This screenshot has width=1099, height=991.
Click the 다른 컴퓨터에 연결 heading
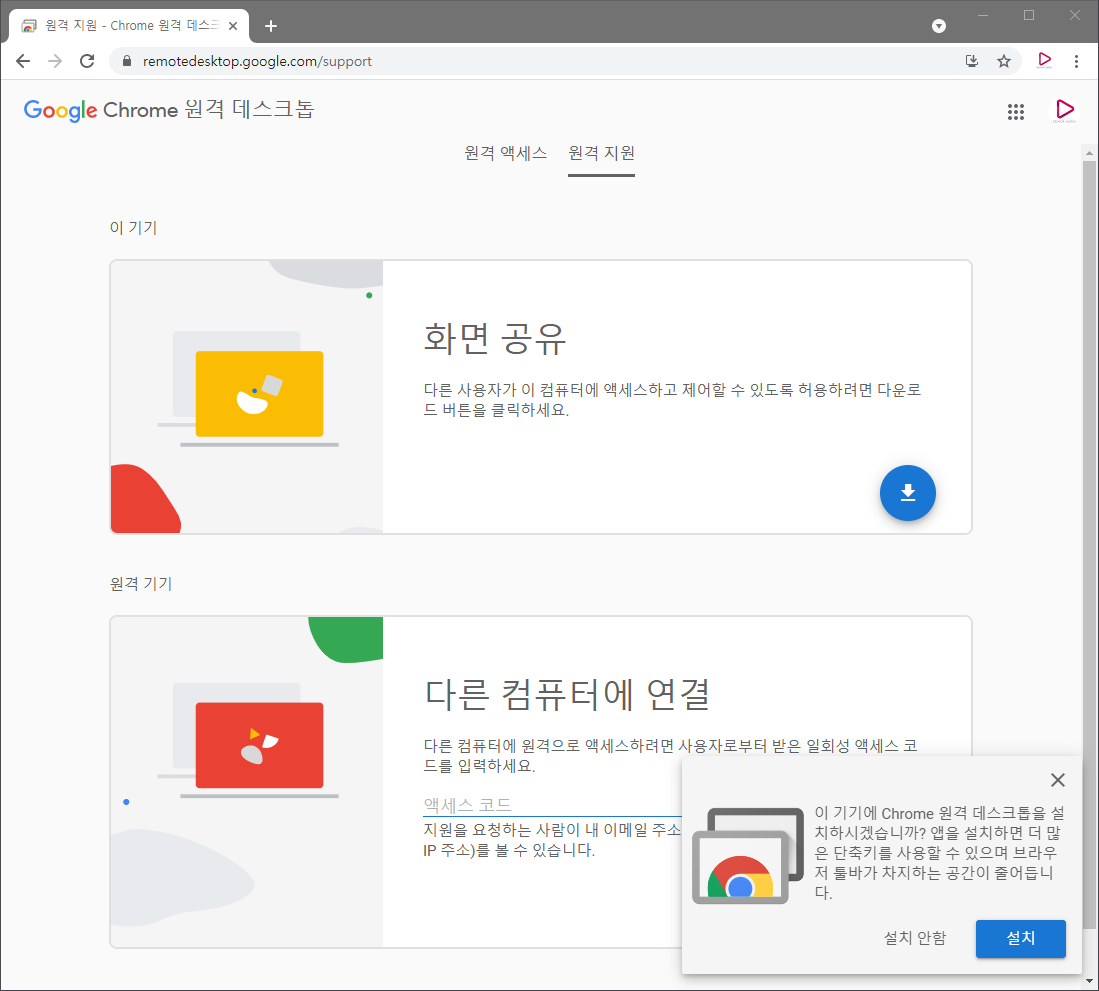568,694
